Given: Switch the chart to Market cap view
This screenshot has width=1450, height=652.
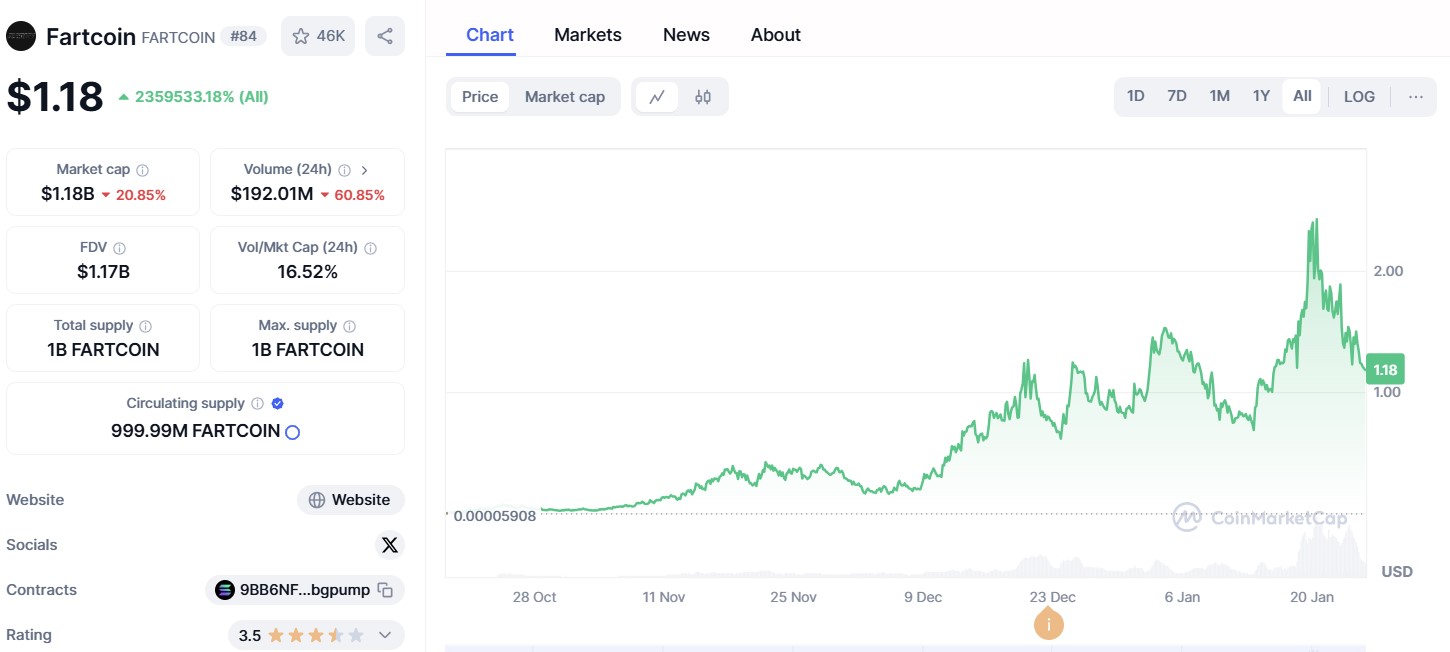Looking at the screenshot, I should 564,96.
